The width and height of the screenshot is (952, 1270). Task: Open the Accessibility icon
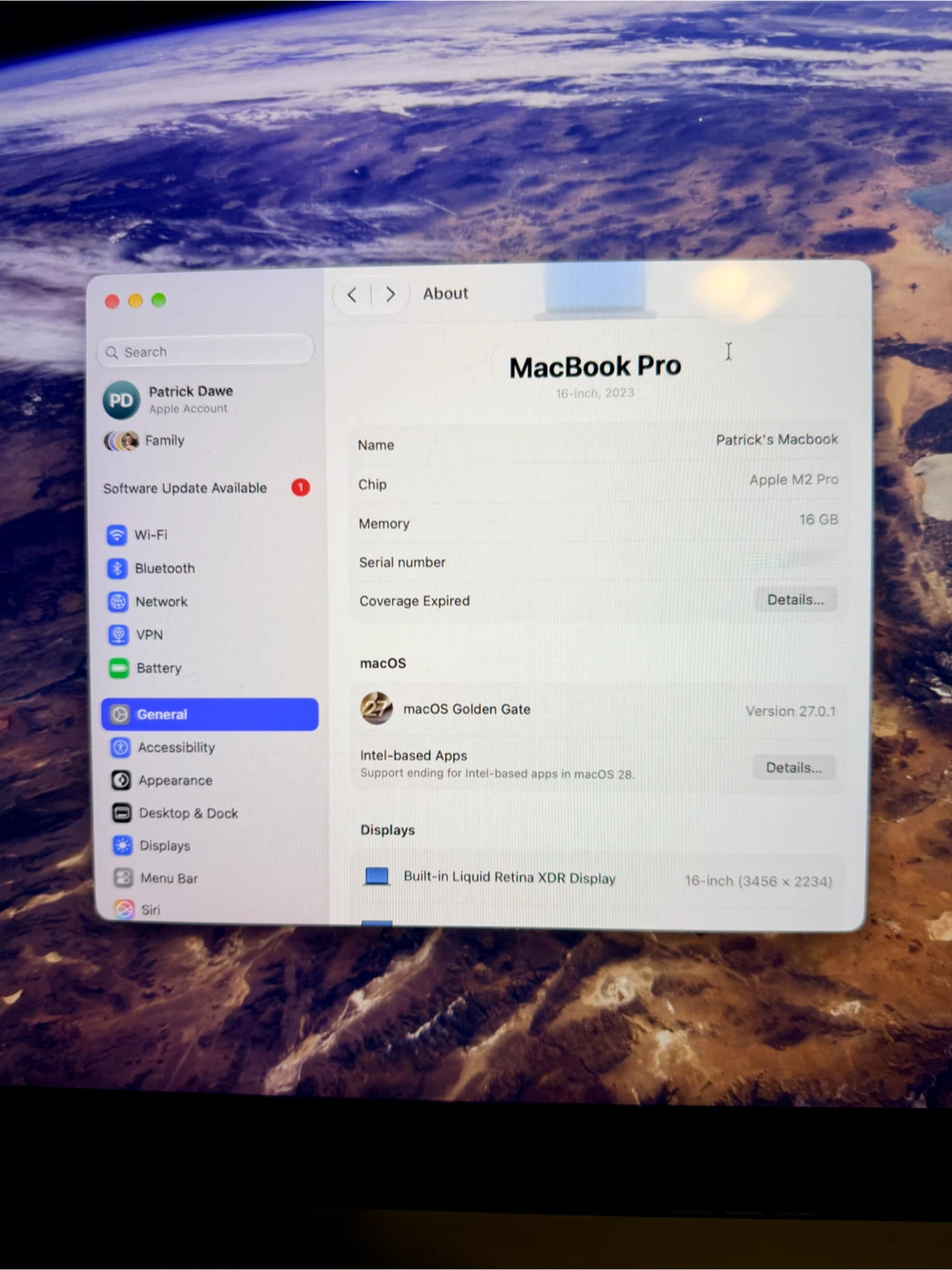coord(121,747)
